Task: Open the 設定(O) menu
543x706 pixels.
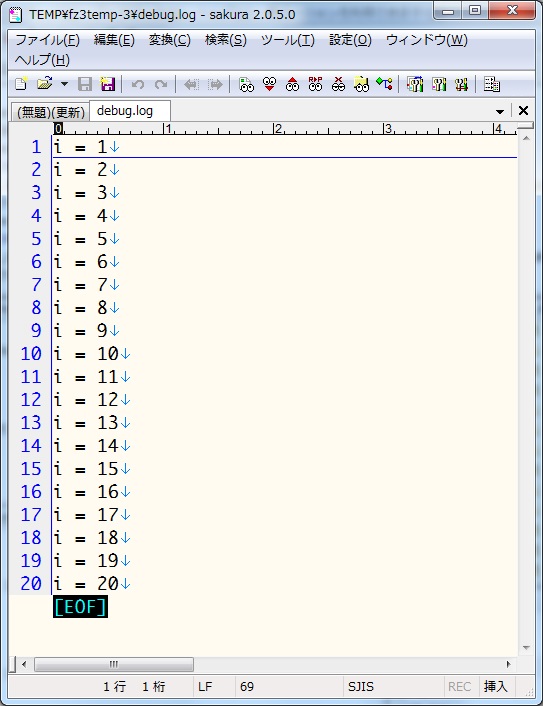Action: coord(350,40)
